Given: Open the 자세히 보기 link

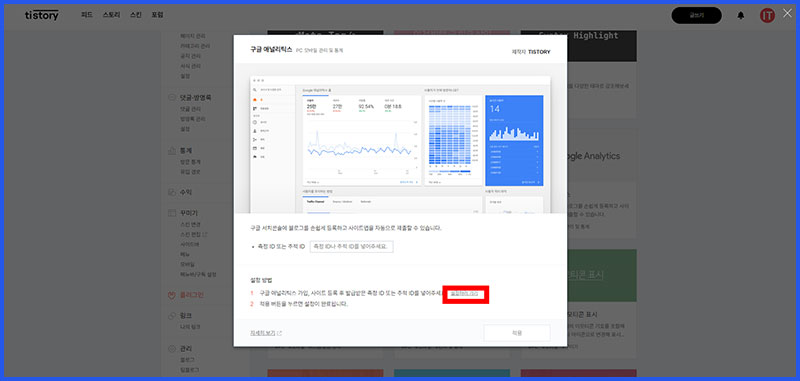Looking at the screenshot, I should pos(265,333).
